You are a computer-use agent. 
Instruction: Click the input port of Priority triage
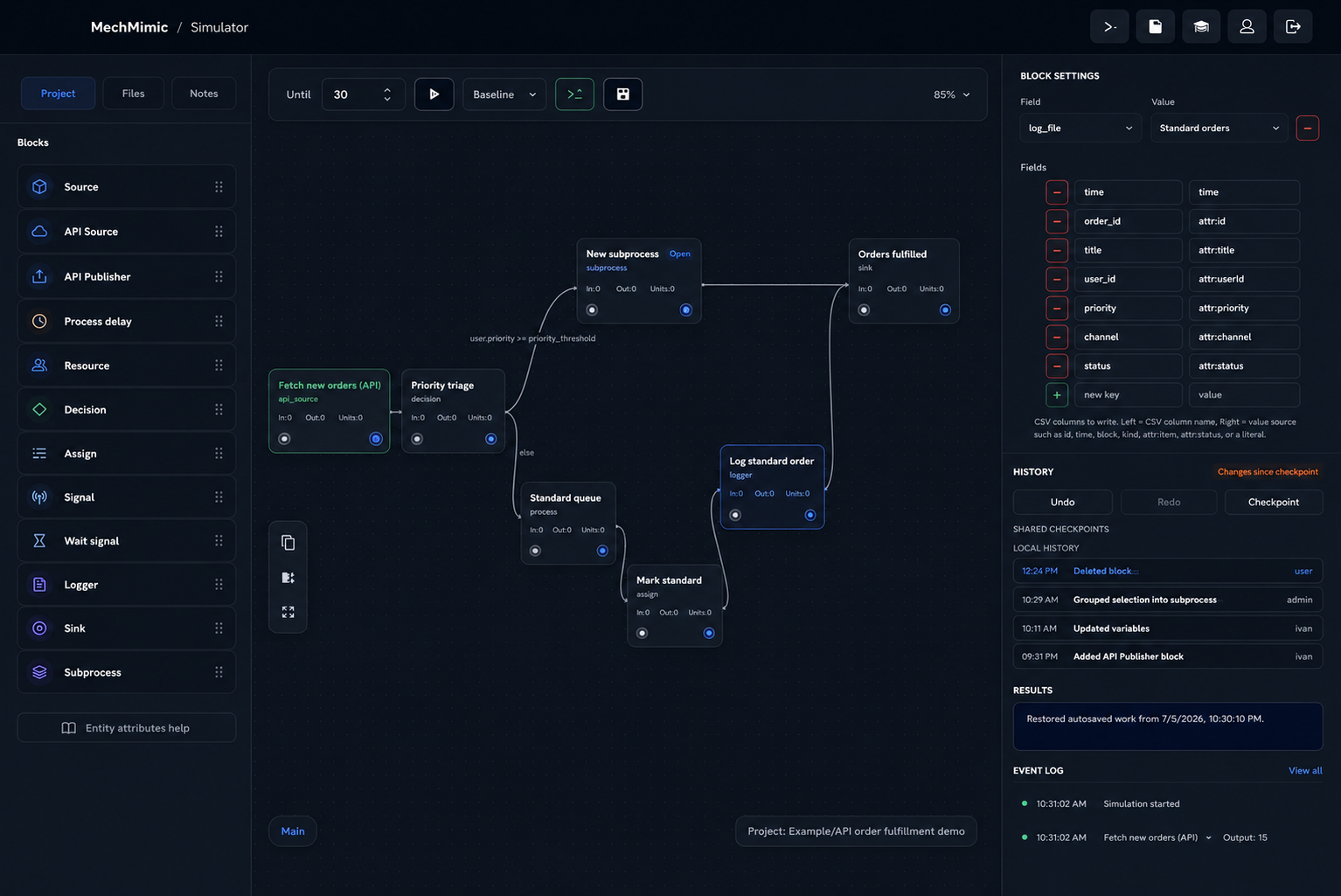pos(417,439)
